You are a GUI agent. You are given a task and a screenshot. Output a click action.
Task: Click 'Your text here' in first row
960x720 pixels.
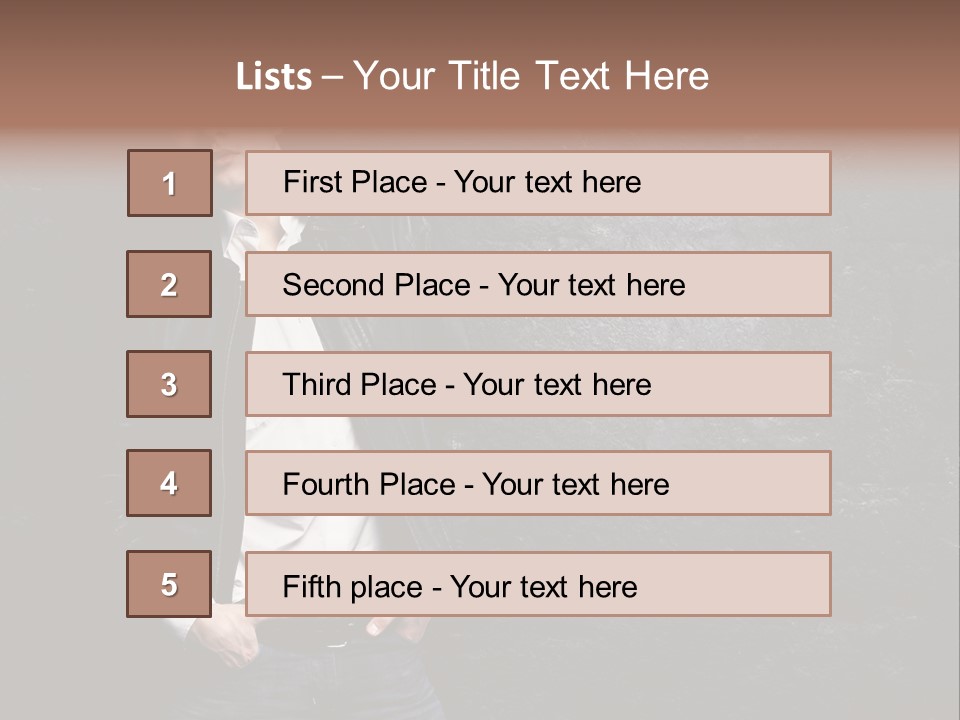tap(547, 182)
